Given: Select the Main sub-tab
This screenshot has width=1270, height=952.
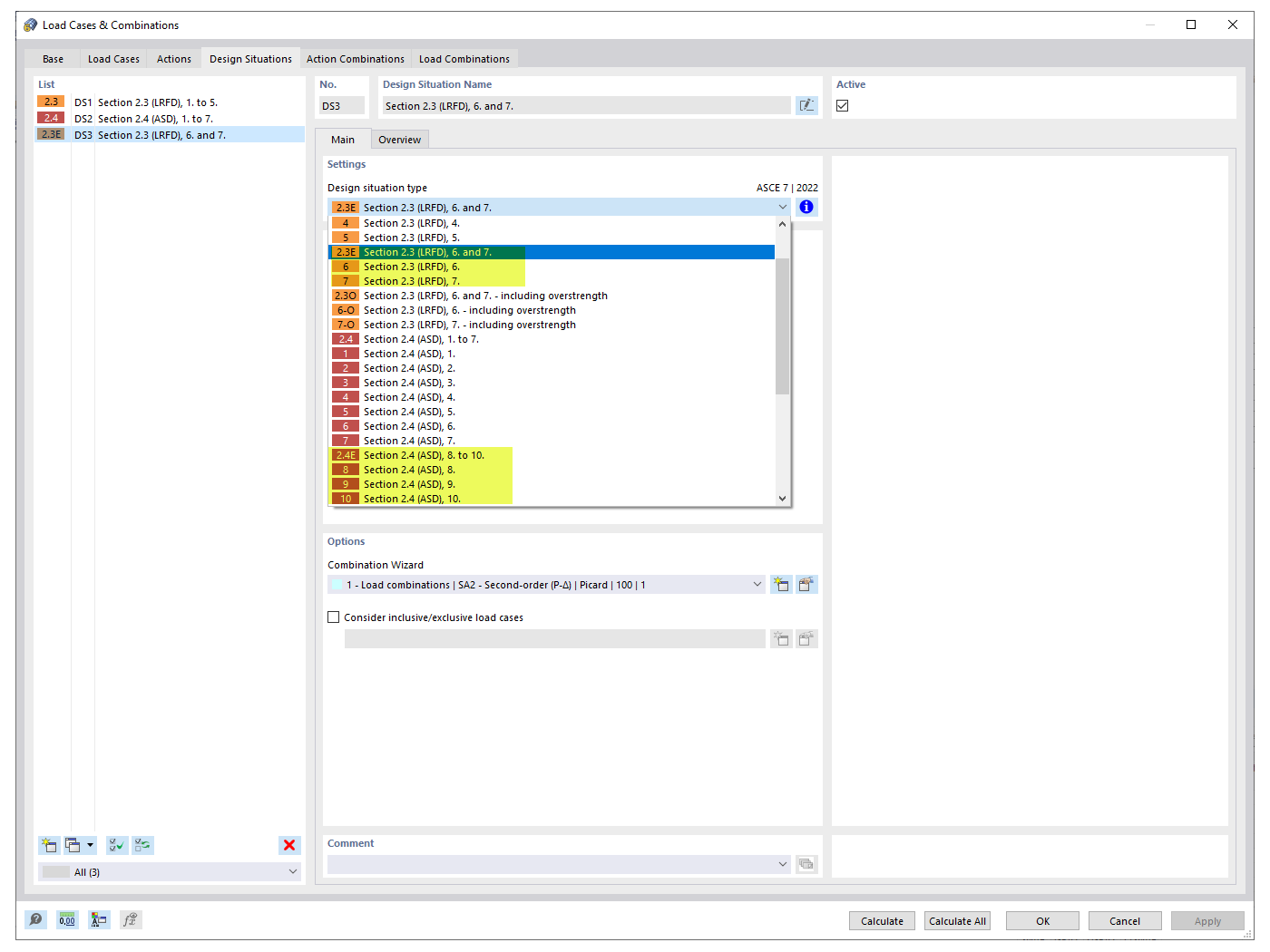Looking at the screenshot, I should click(x=343, y=140).
